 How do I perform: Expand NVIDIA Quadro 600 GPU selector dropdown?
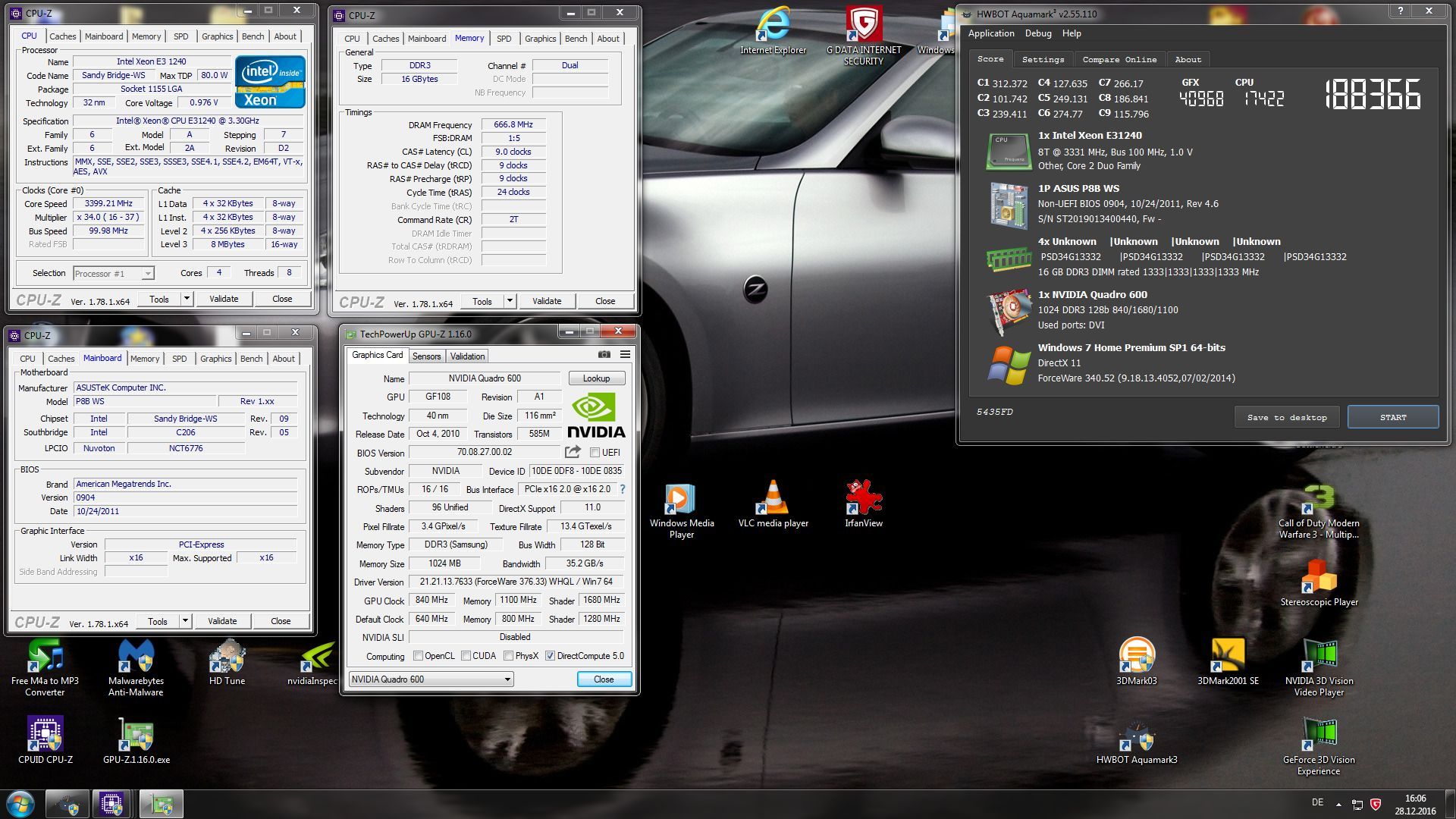point(507,679)
